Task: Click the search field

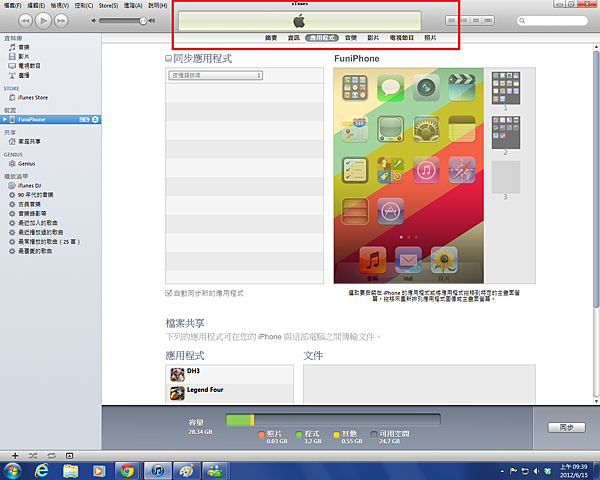Action: coord(552,21)
